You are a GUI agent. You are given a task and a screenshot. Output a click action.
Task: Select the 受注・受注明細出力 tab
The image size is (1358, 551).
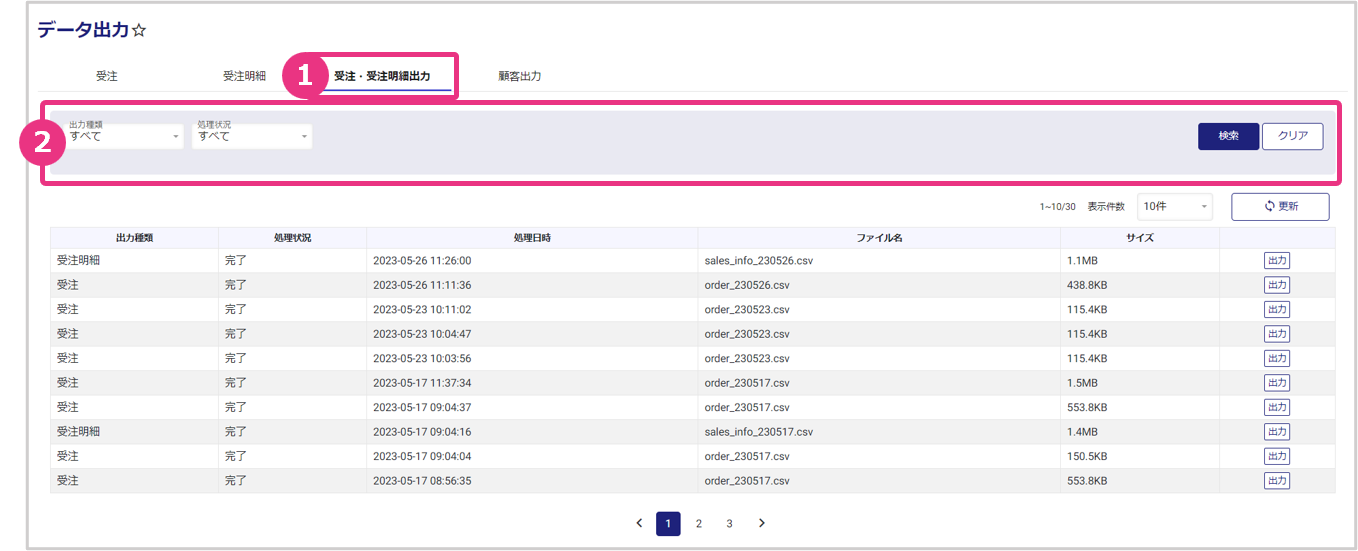click(x=382, y=76)
